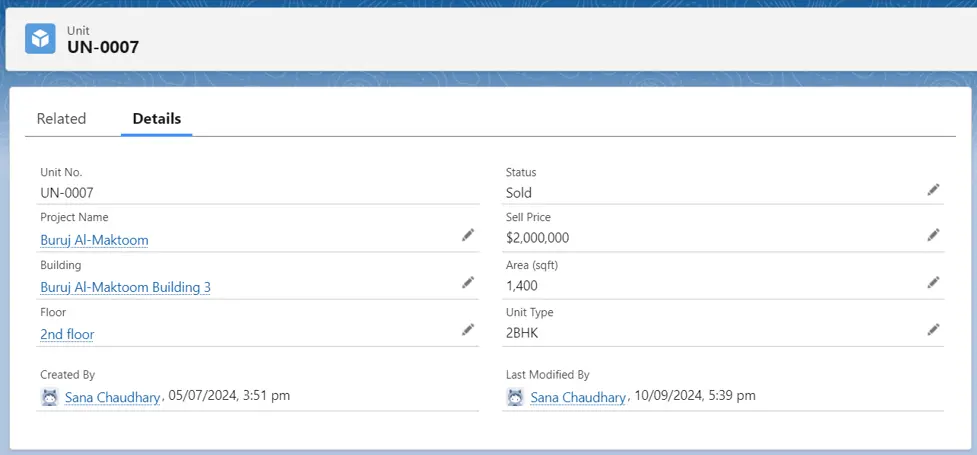The height and width of the screenshot is (455, 977).
Task: Click the Last Modified By user avatar
Action: [x=515, y=397]
